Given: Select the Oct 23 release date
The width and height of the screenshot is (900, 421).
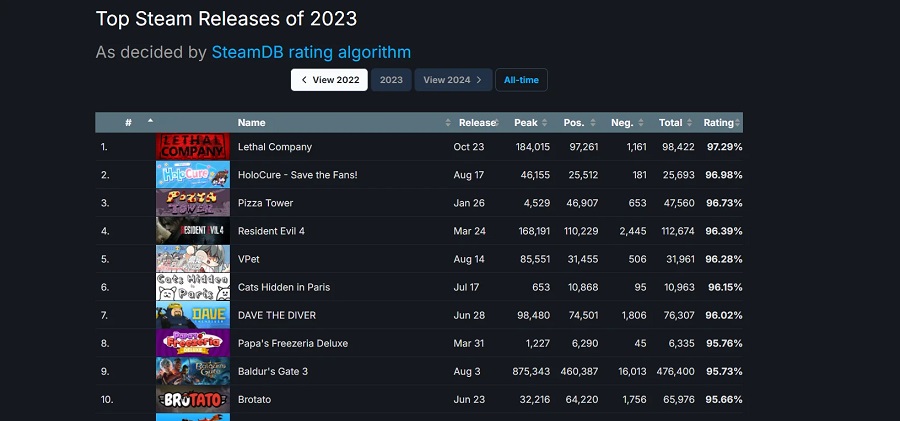Looking at the screenshot, I should coord(468,147).
